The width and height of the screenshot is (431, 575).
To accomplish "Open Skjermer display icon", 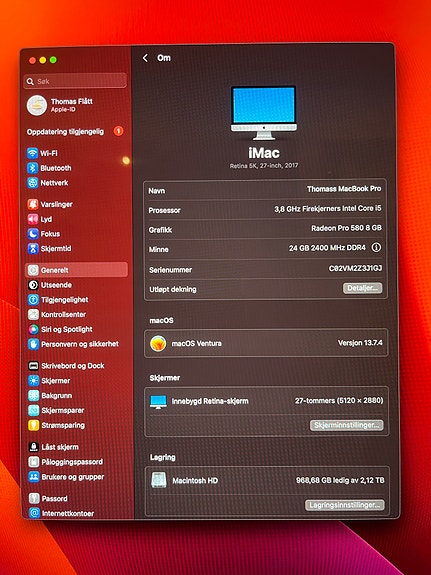I will pos(33,381).
